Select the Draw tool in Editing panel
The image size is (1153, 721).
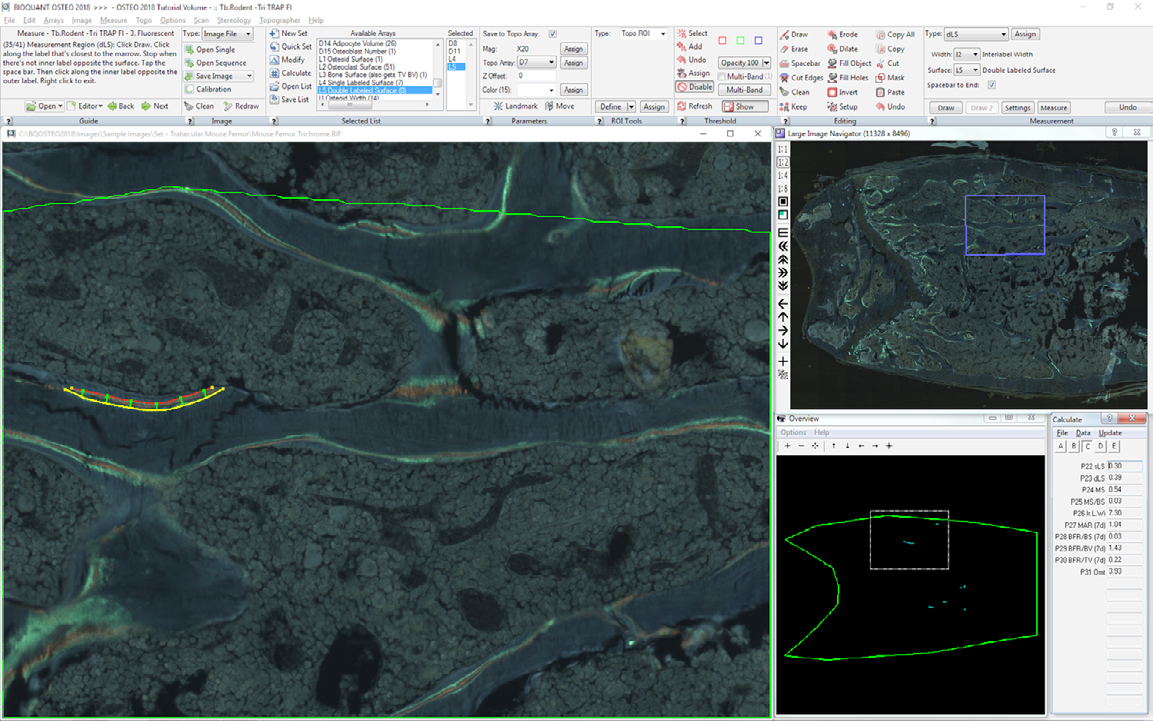tap(793, 35)
